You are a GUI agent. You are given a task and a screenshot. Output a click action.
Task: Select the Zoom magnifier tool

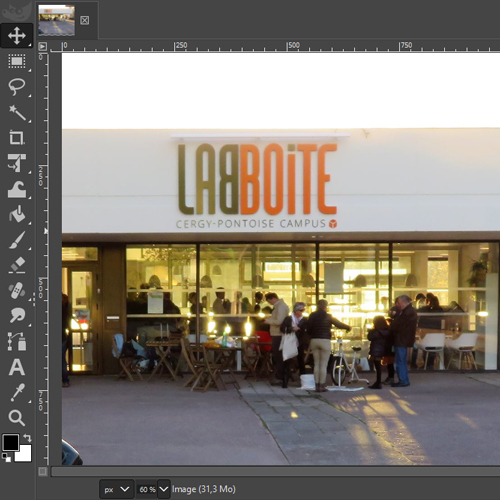[x=17, y=418]
